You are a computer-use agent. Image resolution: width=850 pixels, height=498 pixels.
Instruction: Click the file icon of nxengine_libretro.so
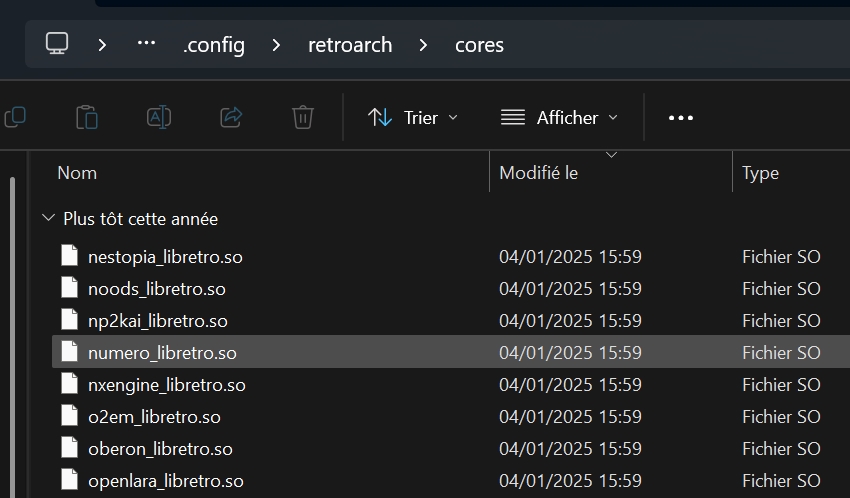point(69,383)
